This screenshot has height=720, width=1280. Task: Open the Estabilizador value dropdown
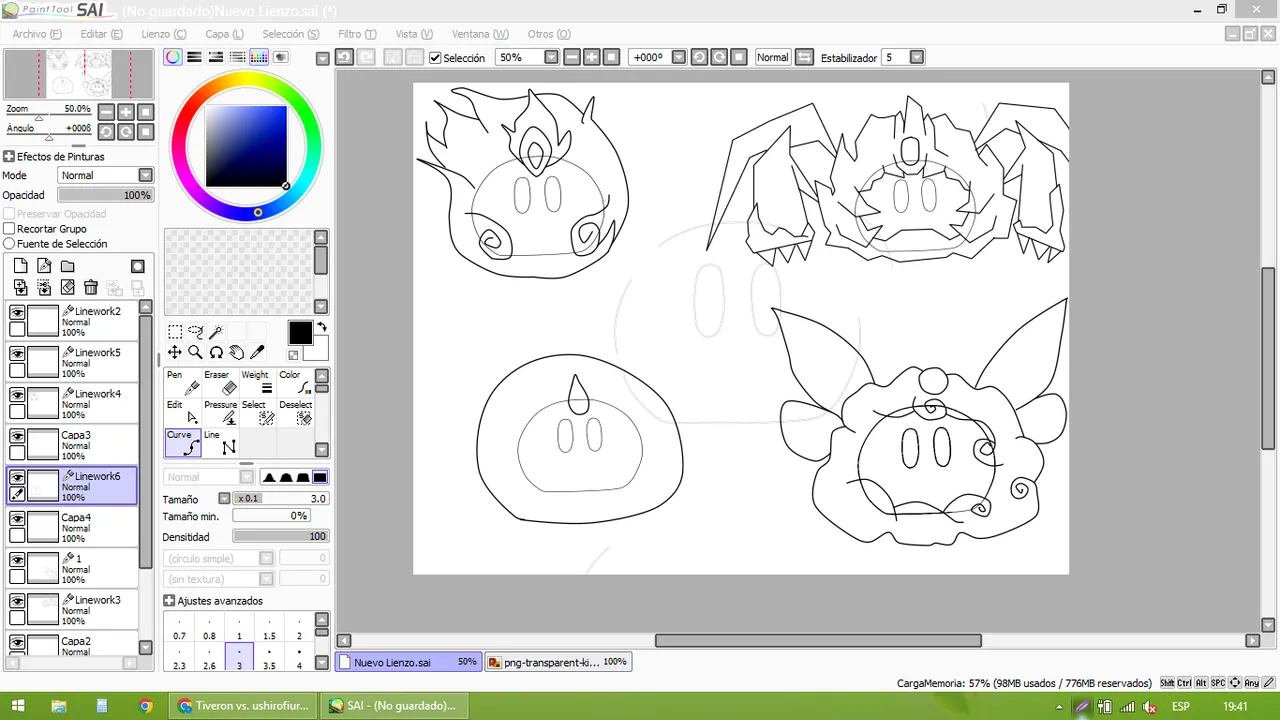click(917, 57)
